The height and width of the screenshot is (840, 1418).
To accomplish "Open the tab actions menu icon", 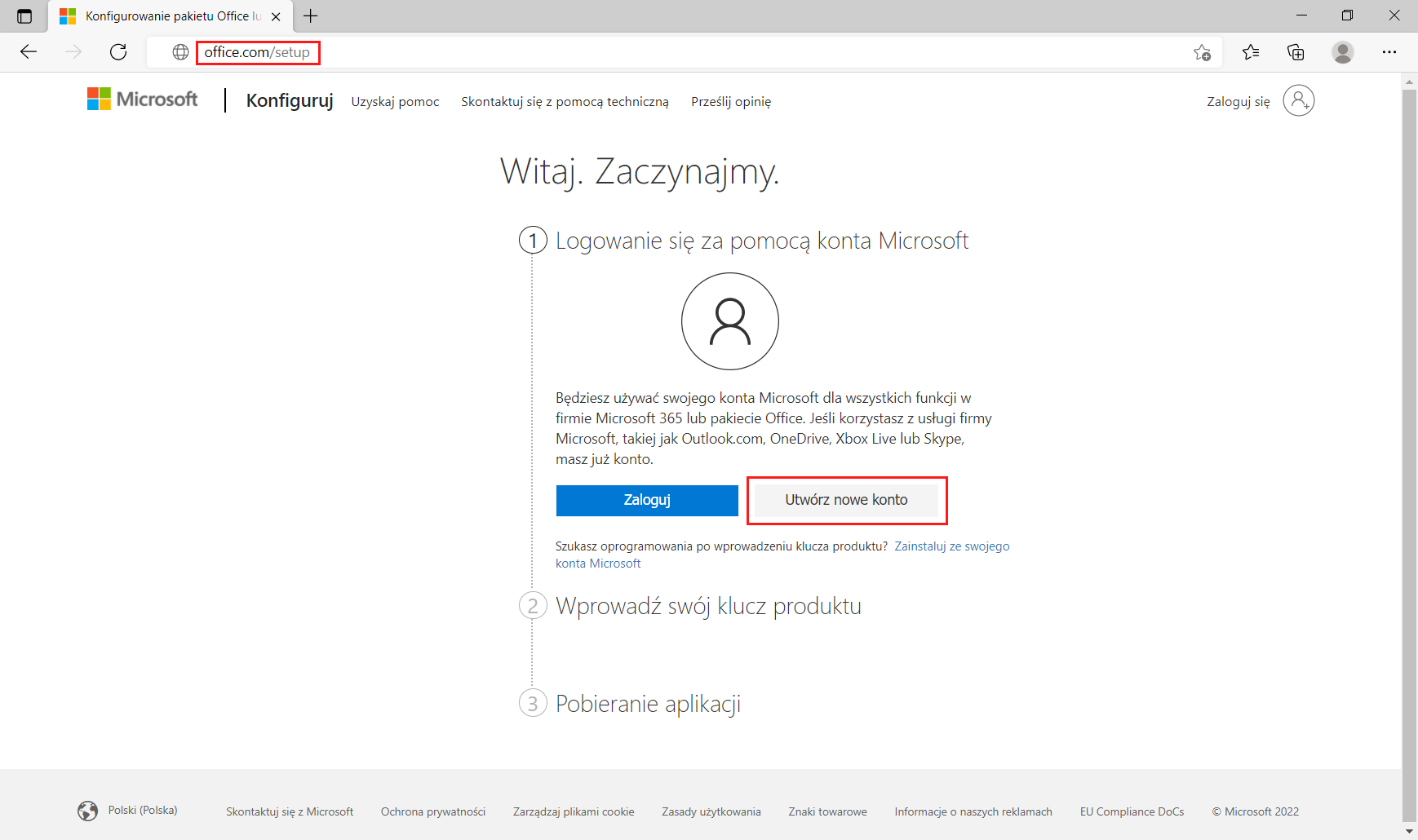I will pos(24,16).
